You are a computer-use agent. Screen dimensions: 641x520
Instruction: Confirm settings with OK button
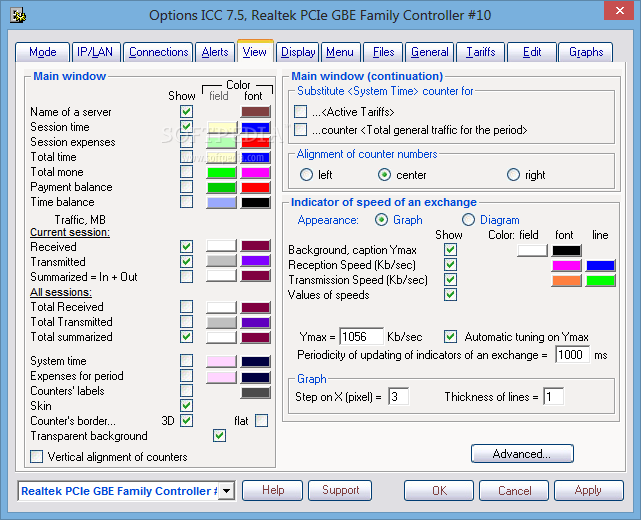click(x=439, y=490)
